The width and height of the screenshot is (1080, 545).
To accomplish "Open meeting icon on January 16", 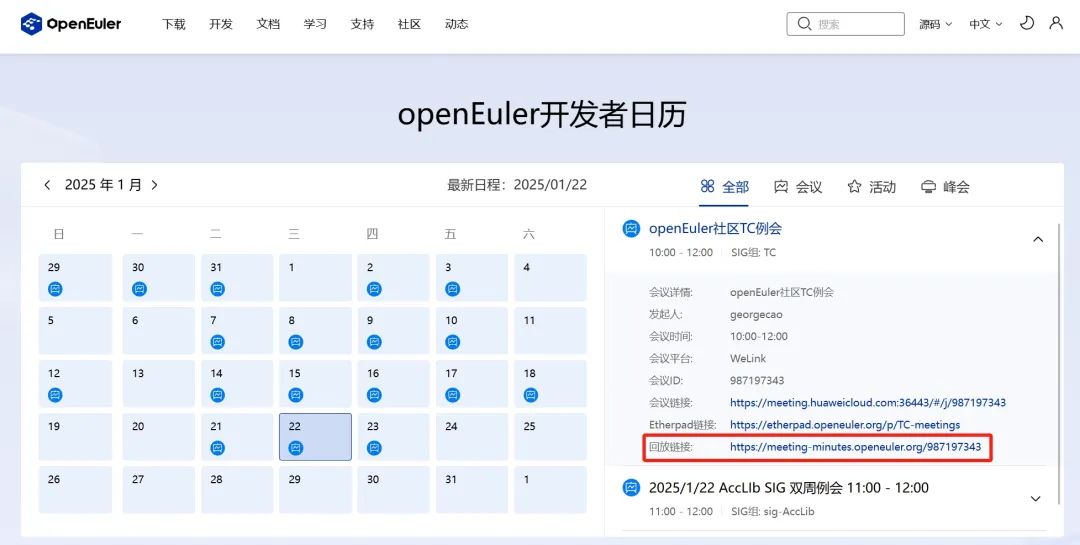I will [x=374, y=395].
